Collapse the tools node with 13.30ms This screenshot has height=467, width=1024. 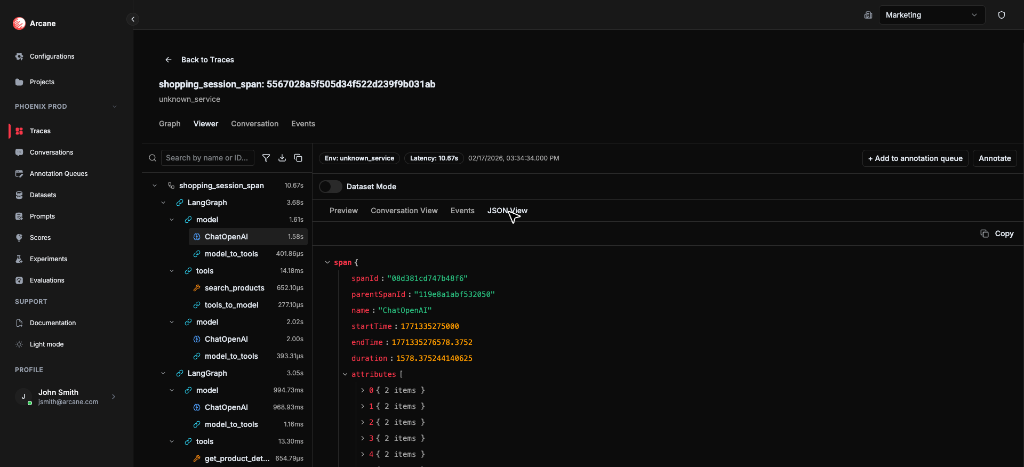pyautogui.click(x=172, y=442)
